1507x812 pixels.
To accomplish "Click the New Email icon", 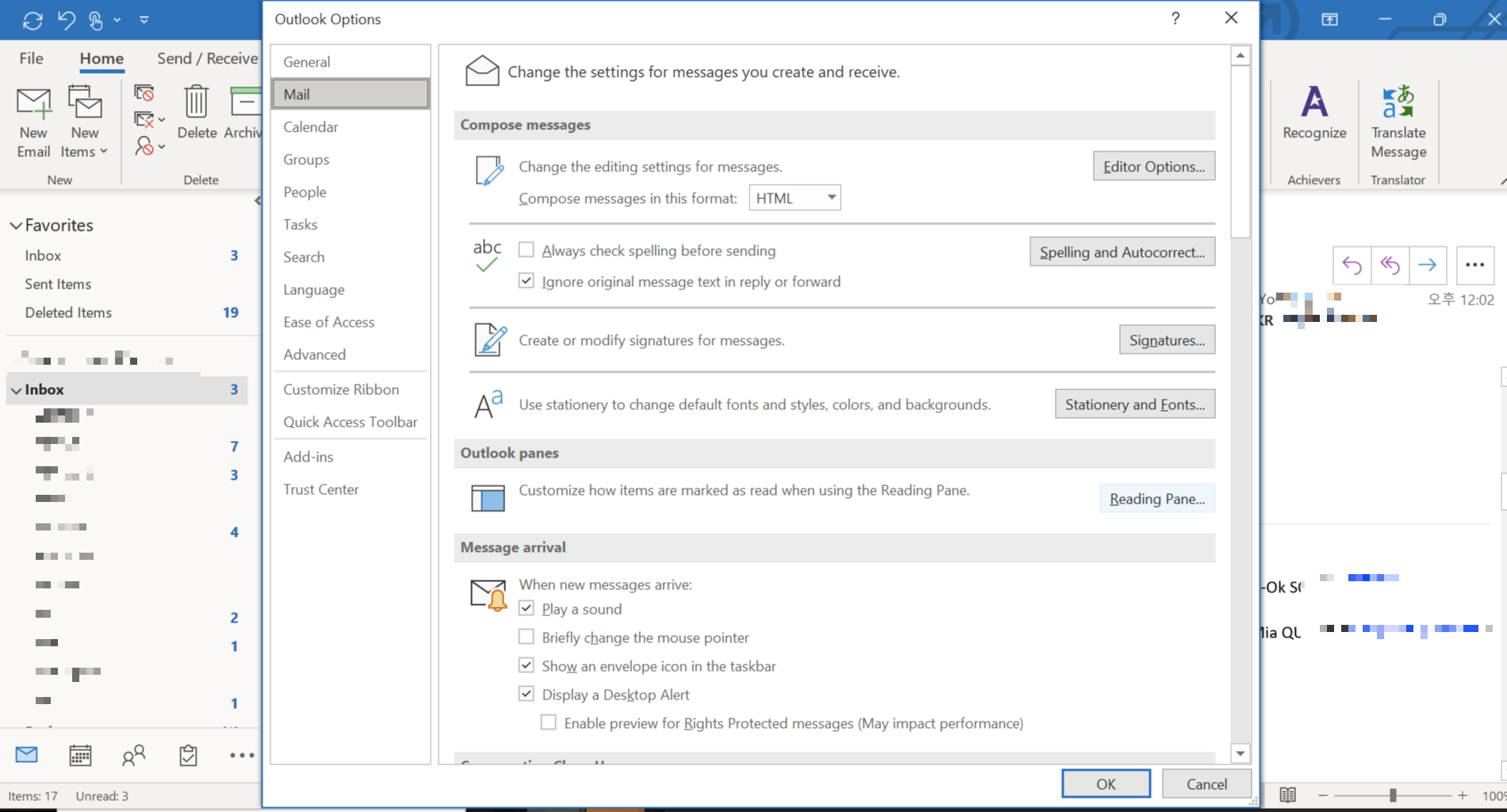I will (x=33, y=104).
